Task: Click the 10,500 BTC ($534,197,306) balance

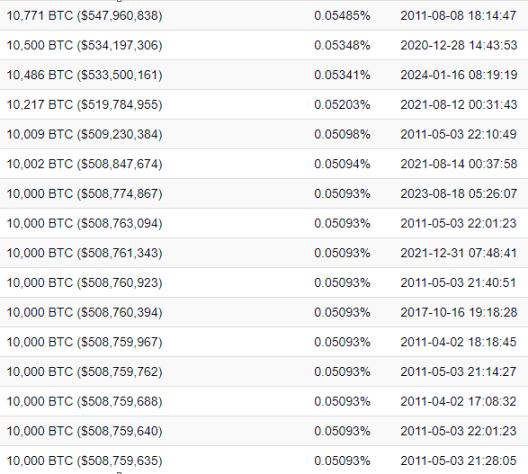Action: click(85, 45)
